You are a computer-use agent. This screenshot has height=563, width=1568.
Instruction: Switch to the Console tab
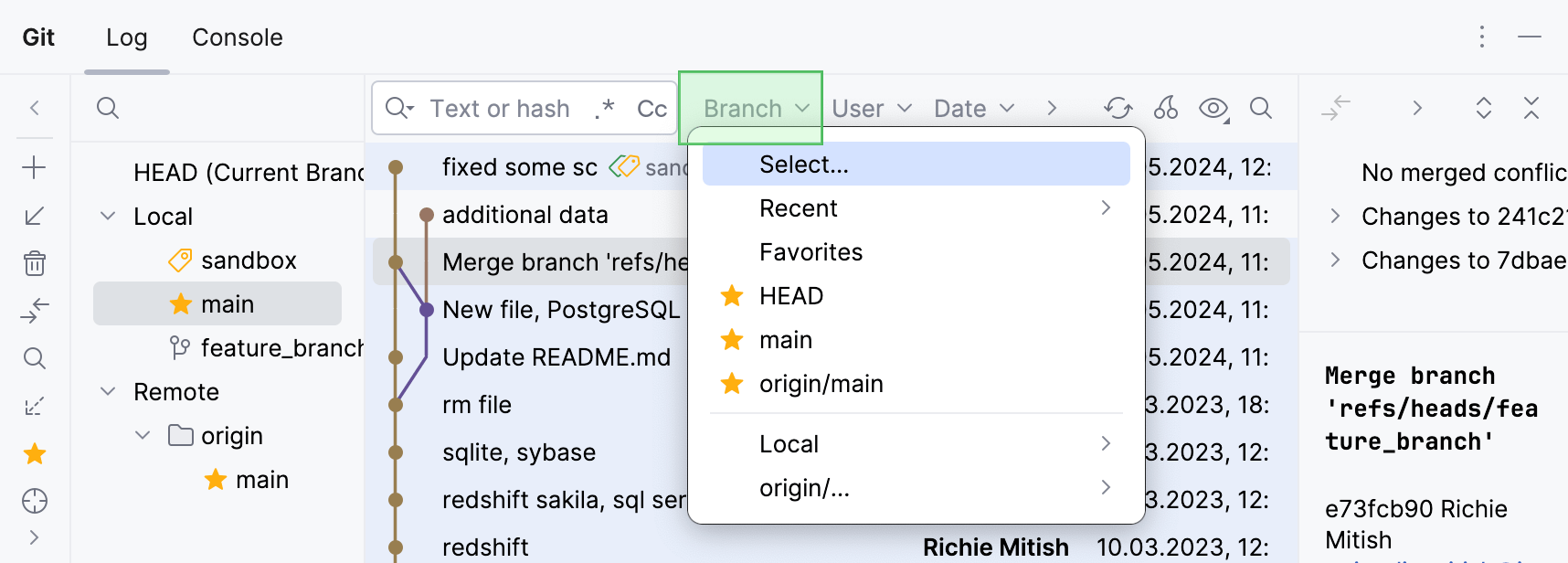(238, 37)
